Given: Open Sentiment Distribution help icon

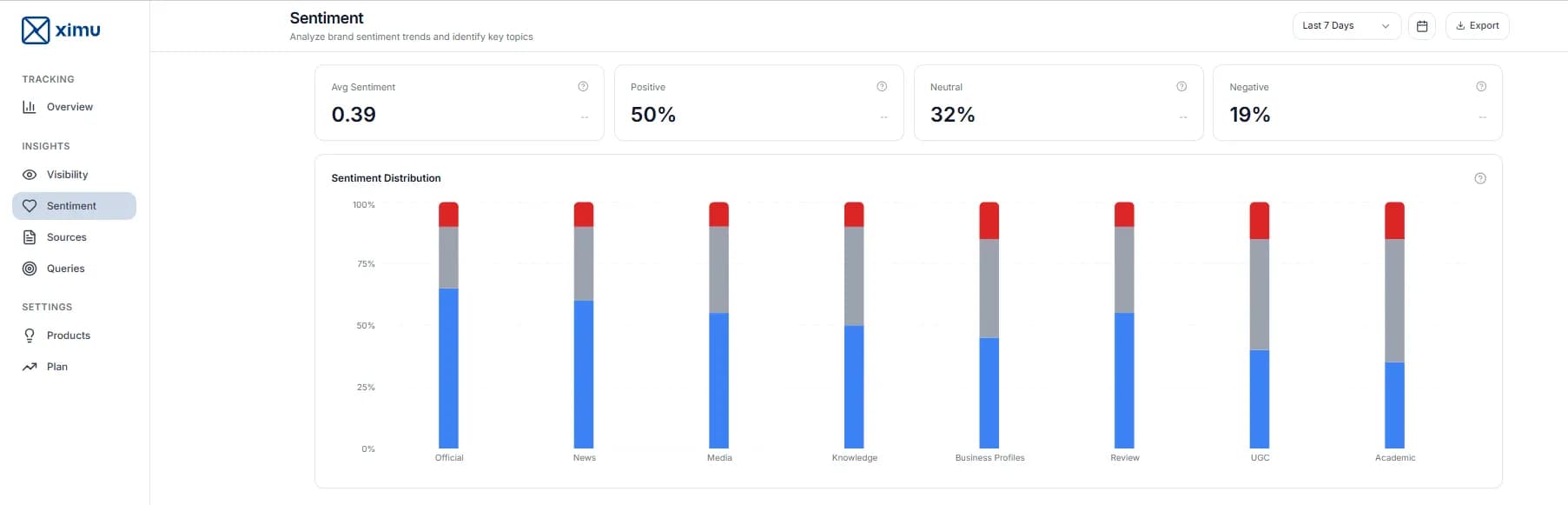Looking at the screenshot, I should (1481, 177).
